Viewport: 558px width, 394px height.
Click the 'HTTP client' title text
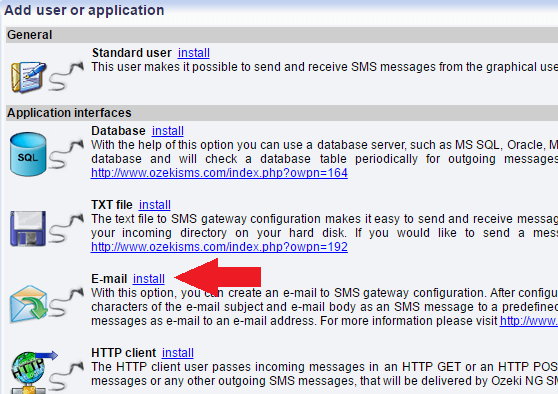123,353
